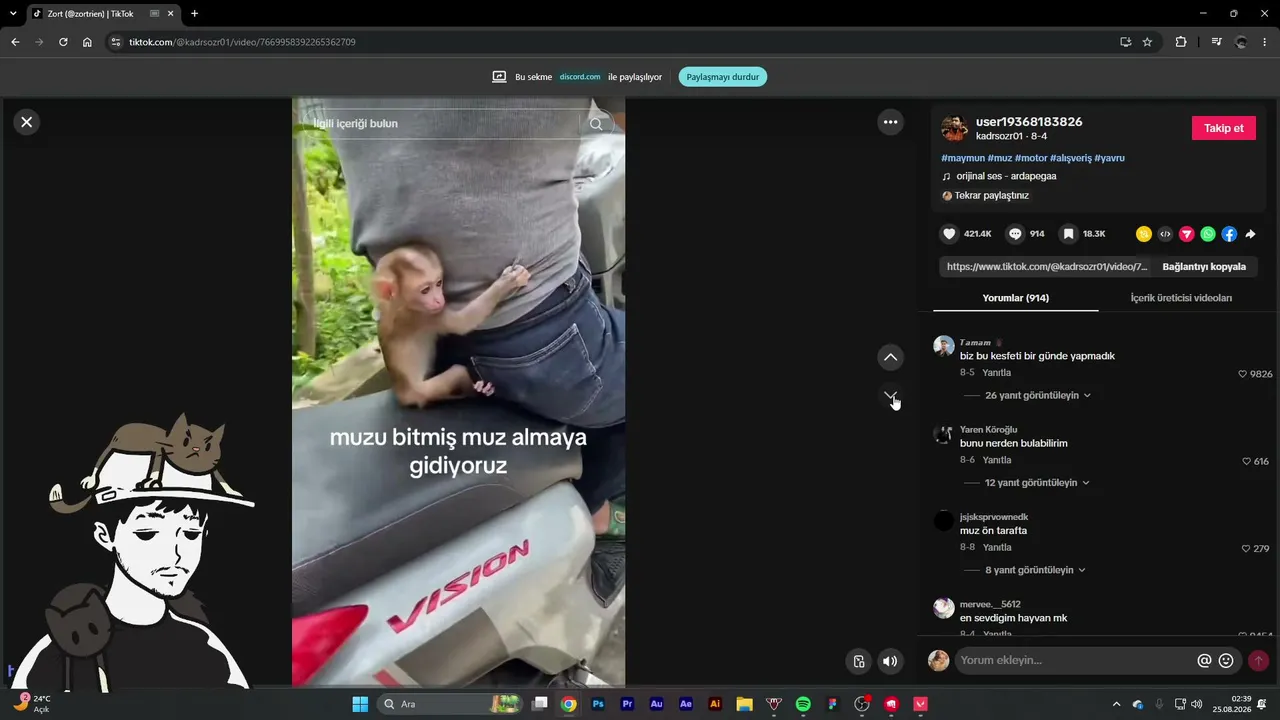Screen dimensions: 1280x720
Task: Open Spotify from the taskbar
Action: click(x=803, y=704)
